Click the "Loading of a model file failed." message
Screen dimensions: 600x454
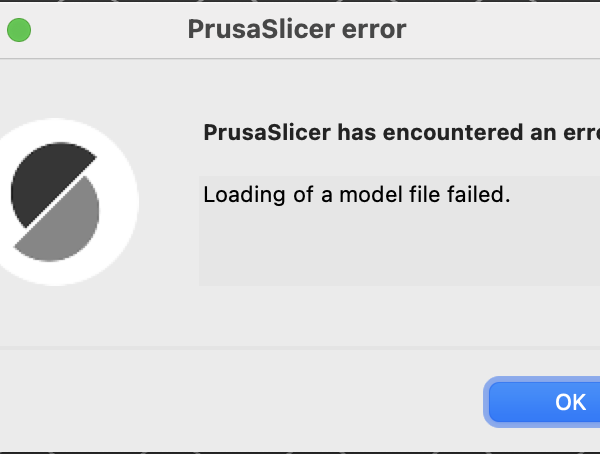[357, 194]
